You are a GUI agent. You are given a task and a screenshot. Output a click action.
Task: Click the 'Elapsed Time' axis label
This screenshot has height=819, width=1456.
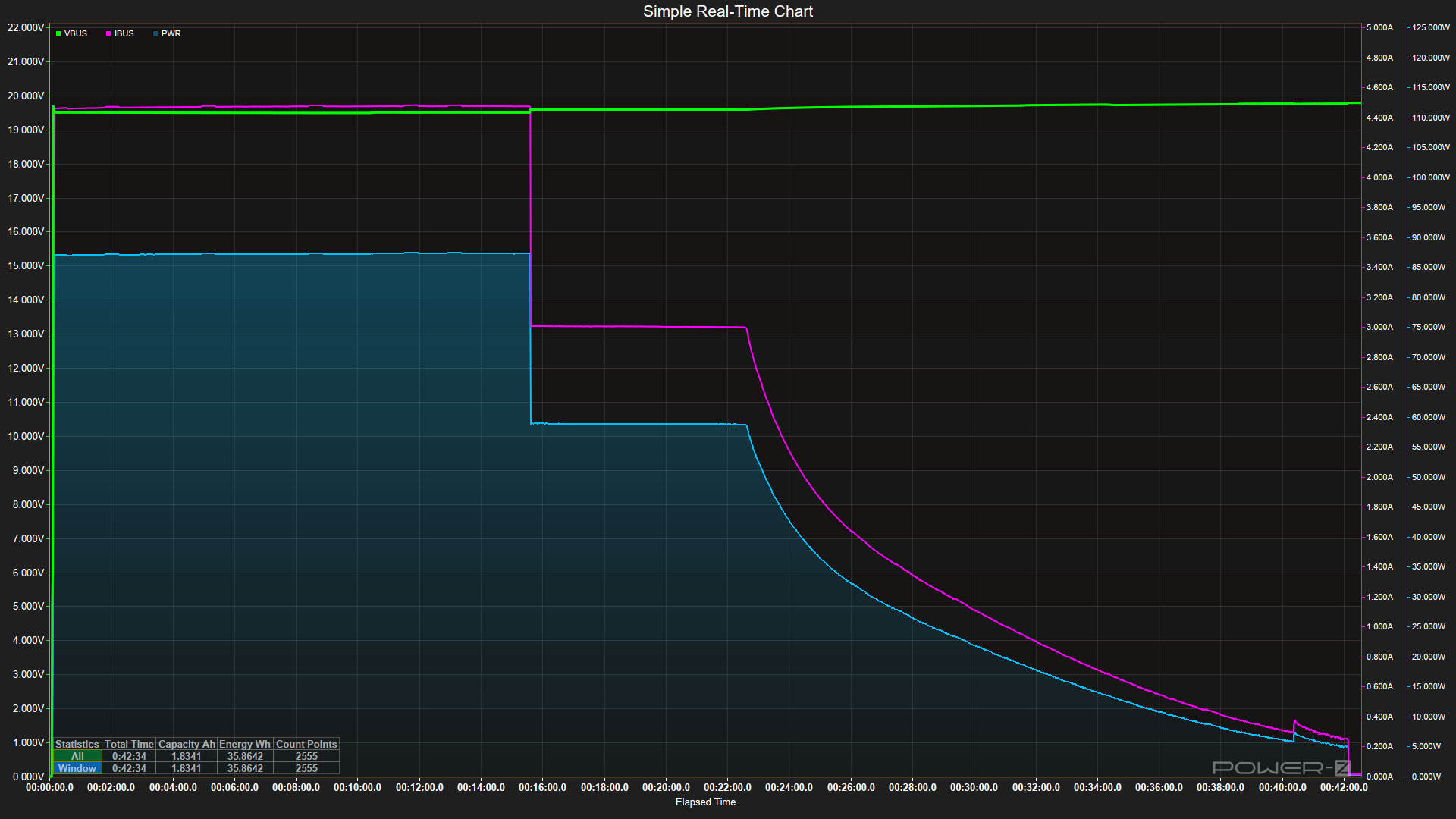coord(705,802)
